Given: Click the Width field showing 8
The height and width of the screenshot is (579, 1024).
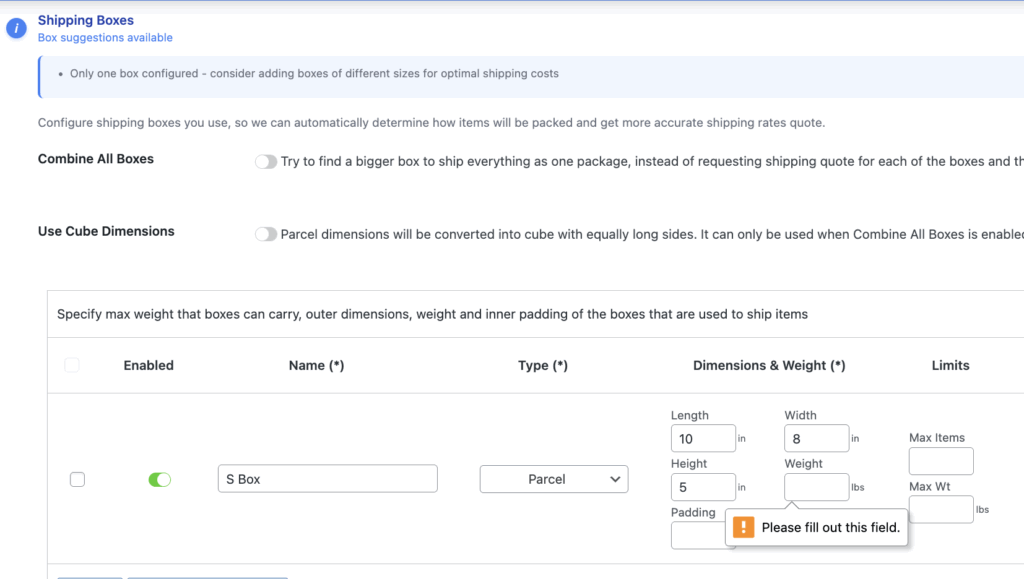Looking at the screenshot, I should click(816, 438).
